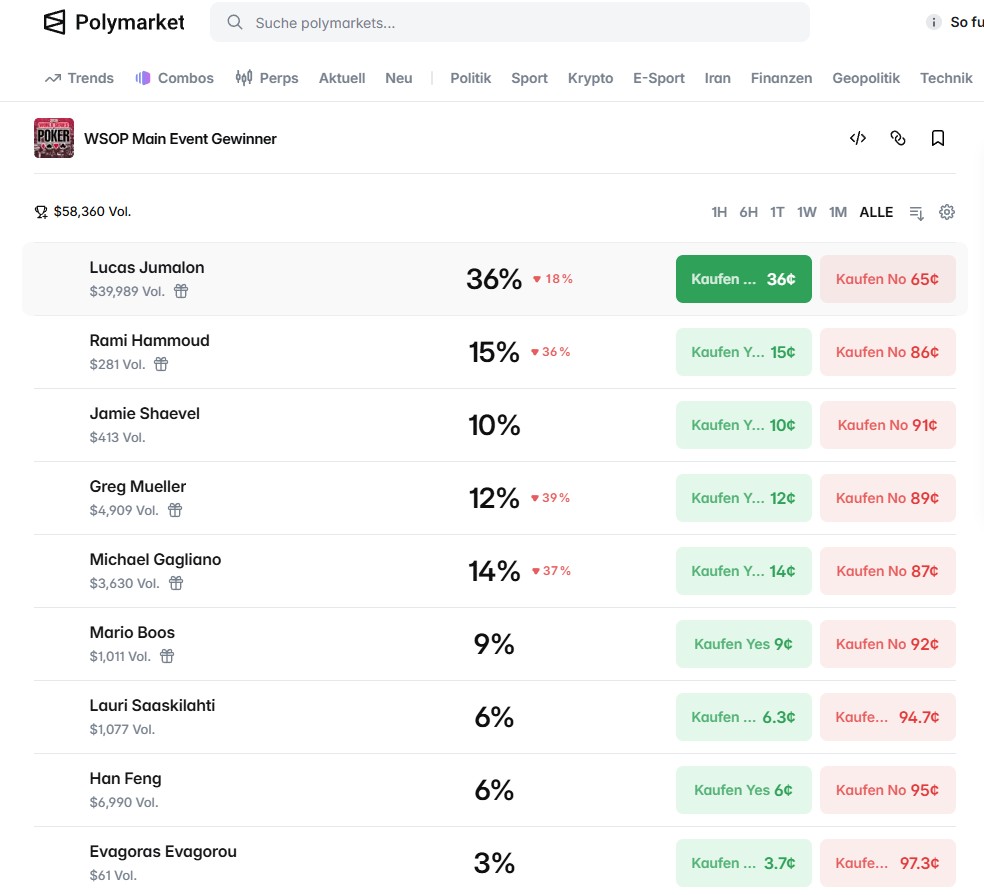Click the Polymarket logo icon

(54, 23)
